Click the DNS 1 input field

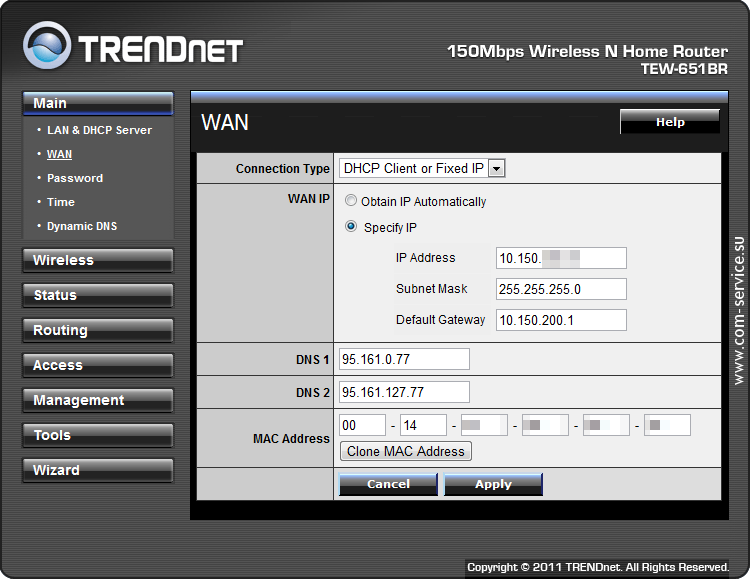pos(404,359)
